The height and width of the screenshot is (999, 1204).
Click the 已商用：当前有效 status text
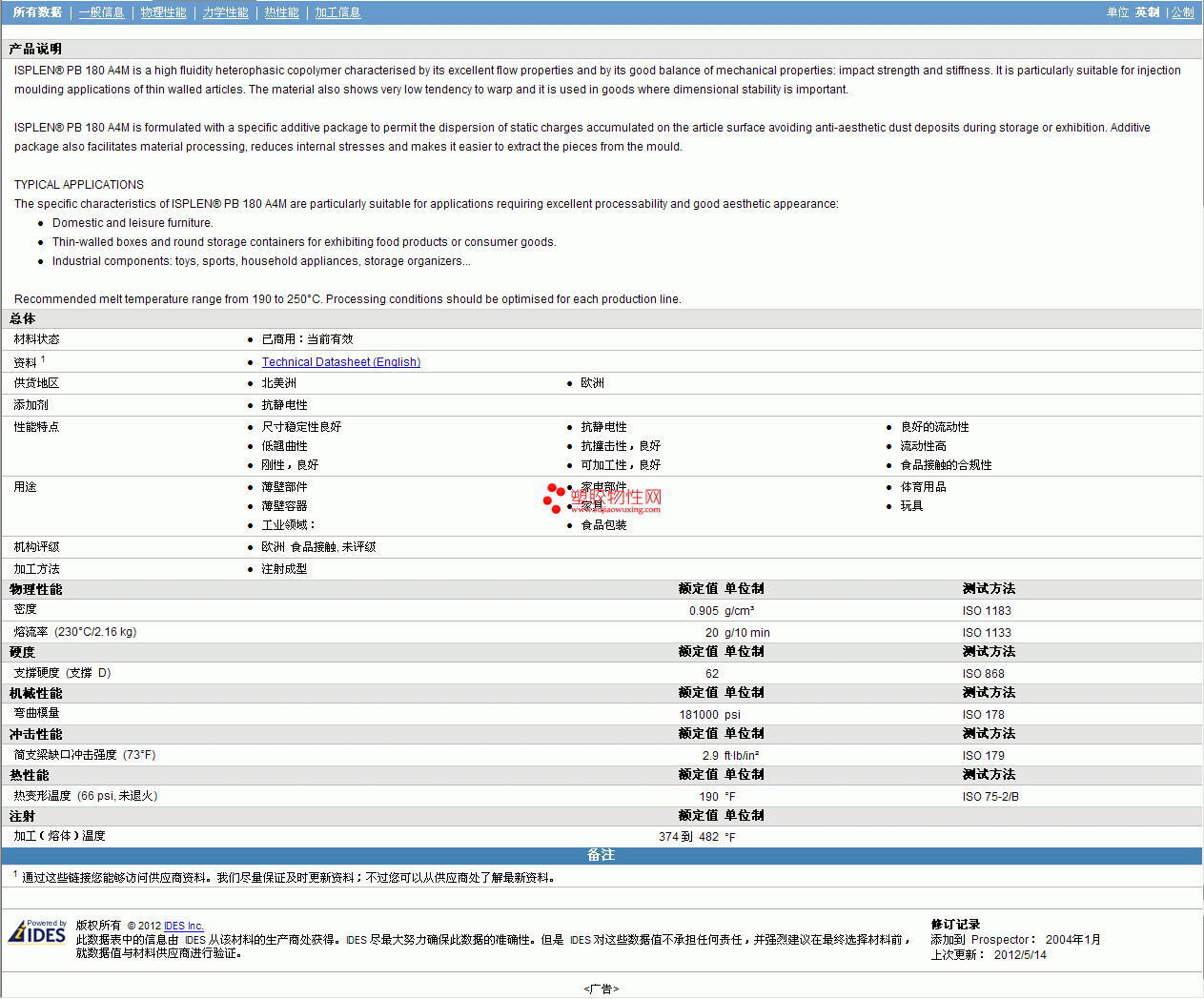(x=307, y=339)
